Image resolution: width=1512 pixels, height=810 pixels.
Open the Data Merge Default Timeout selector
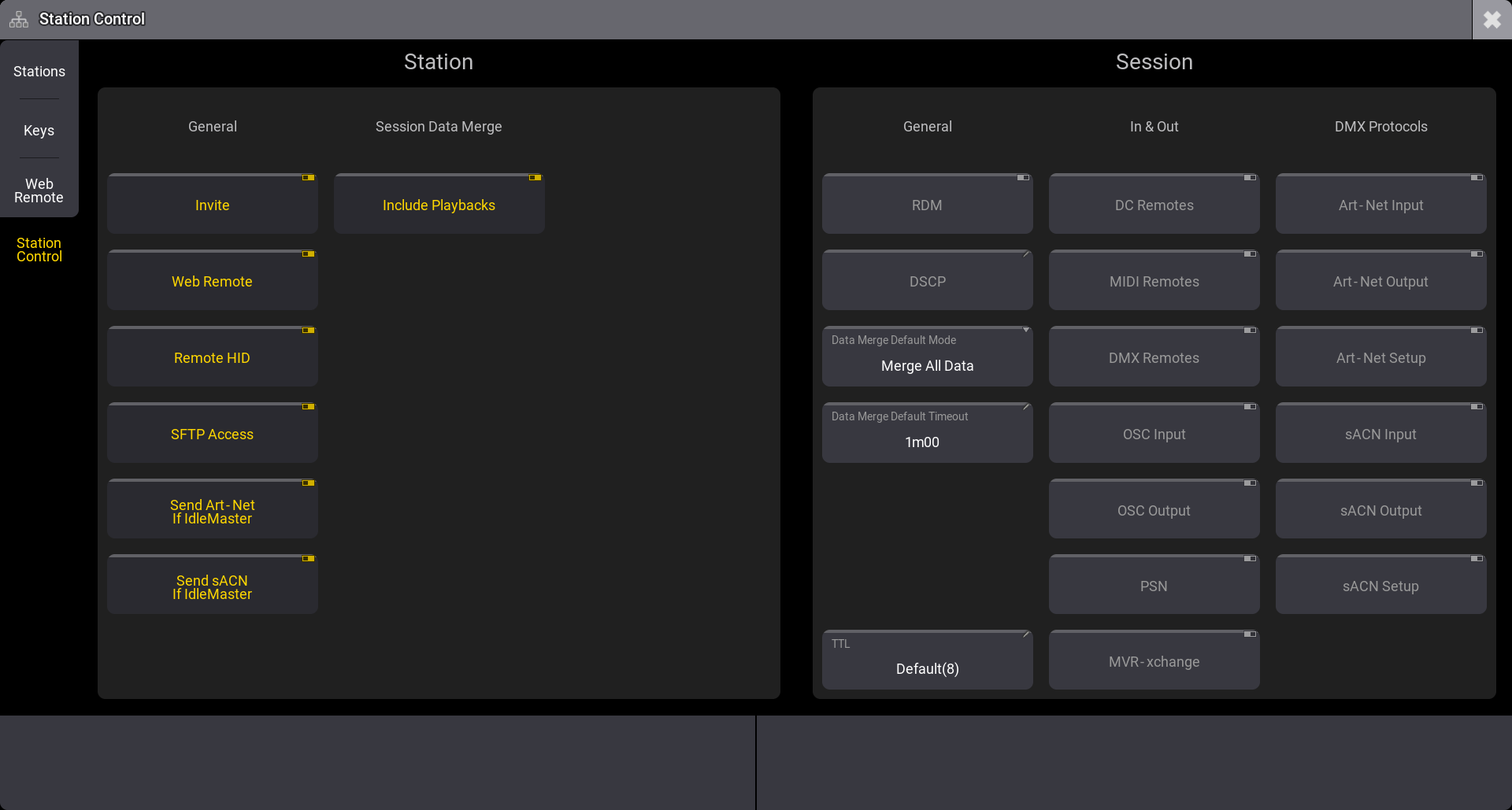tap(927, 432)
